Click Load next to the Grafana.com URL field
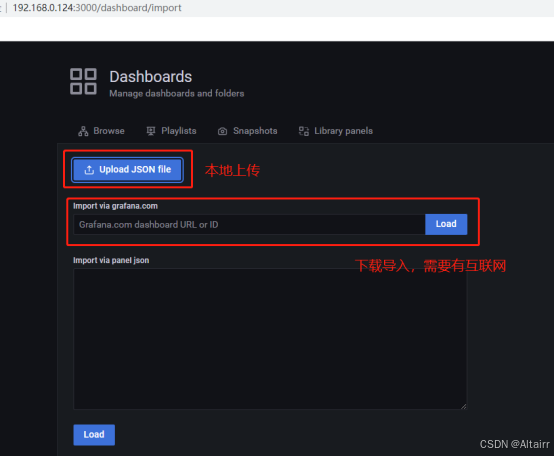The image size is (554, 456). coord(446,224)
